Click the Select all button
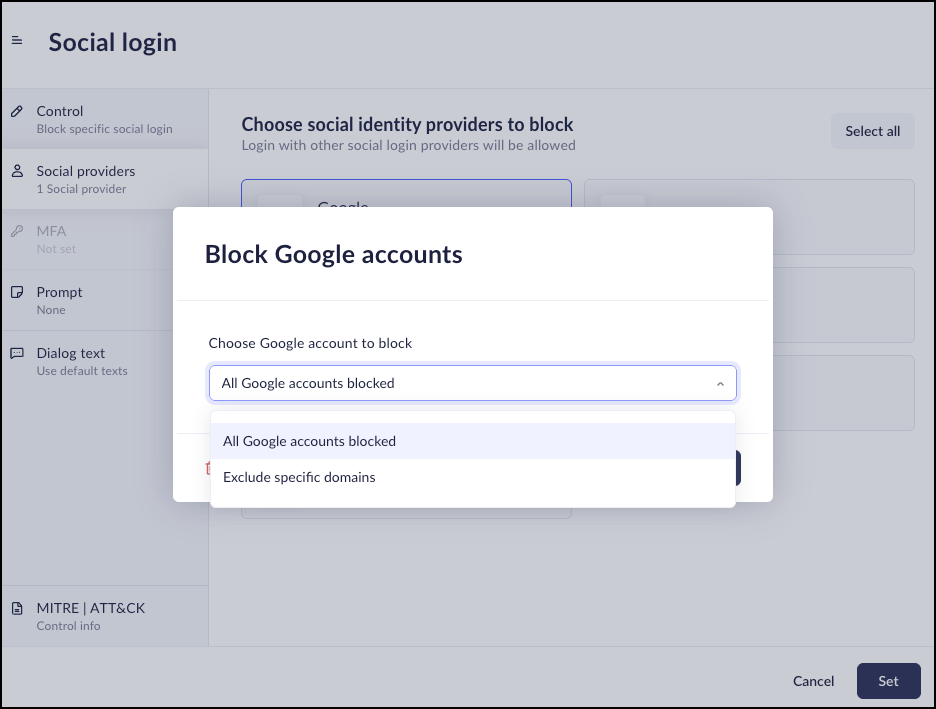The width and height of the screenshot is (936, 709). [872, 131]
